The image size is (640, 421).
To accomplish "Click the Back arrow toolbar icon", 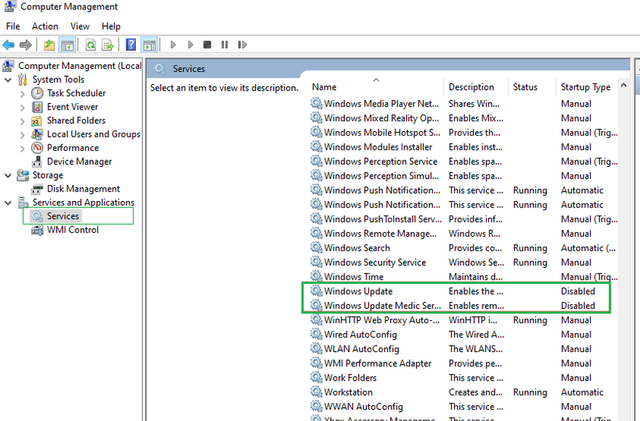I will tap(9, 45).
